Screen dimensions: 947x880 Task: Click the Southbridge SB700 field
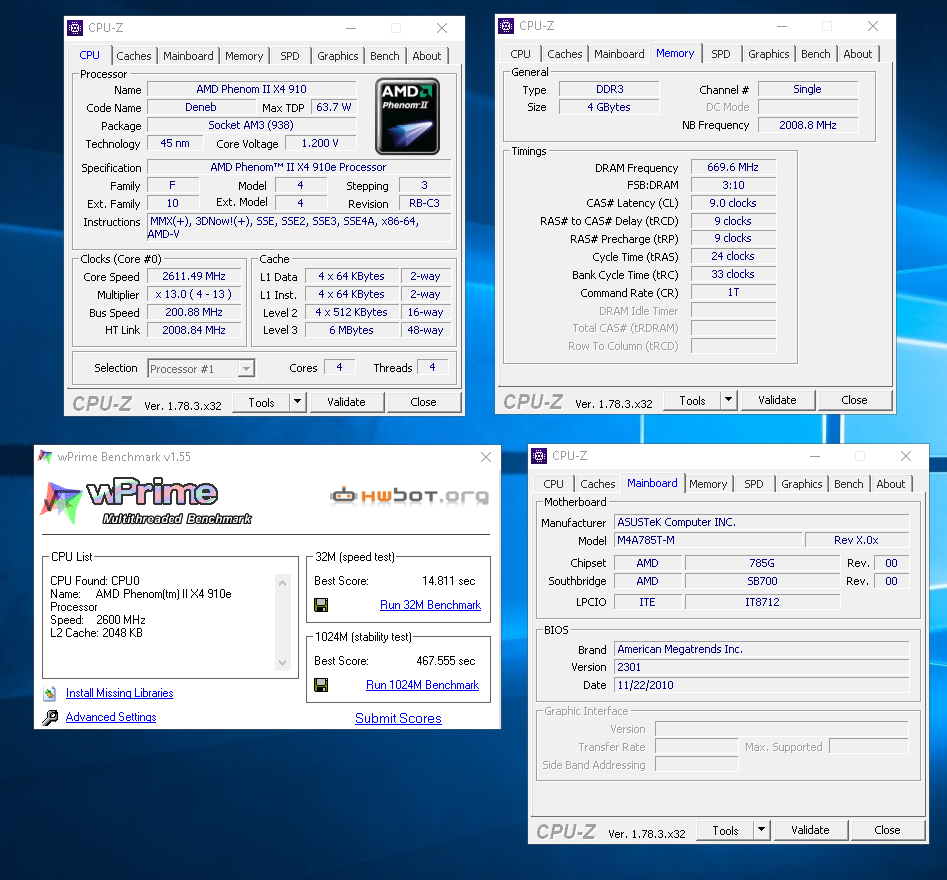coord(762,582)
